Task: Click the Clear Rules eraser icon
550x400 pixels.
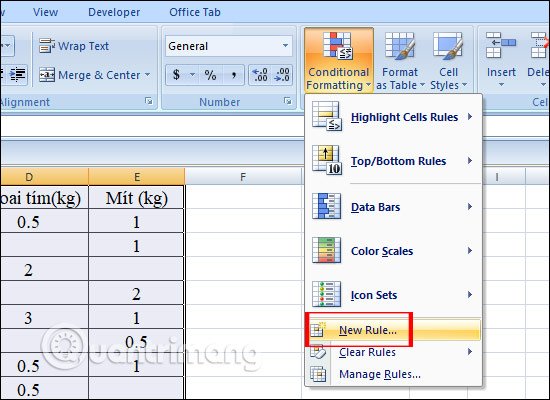Action: (318, 352)
